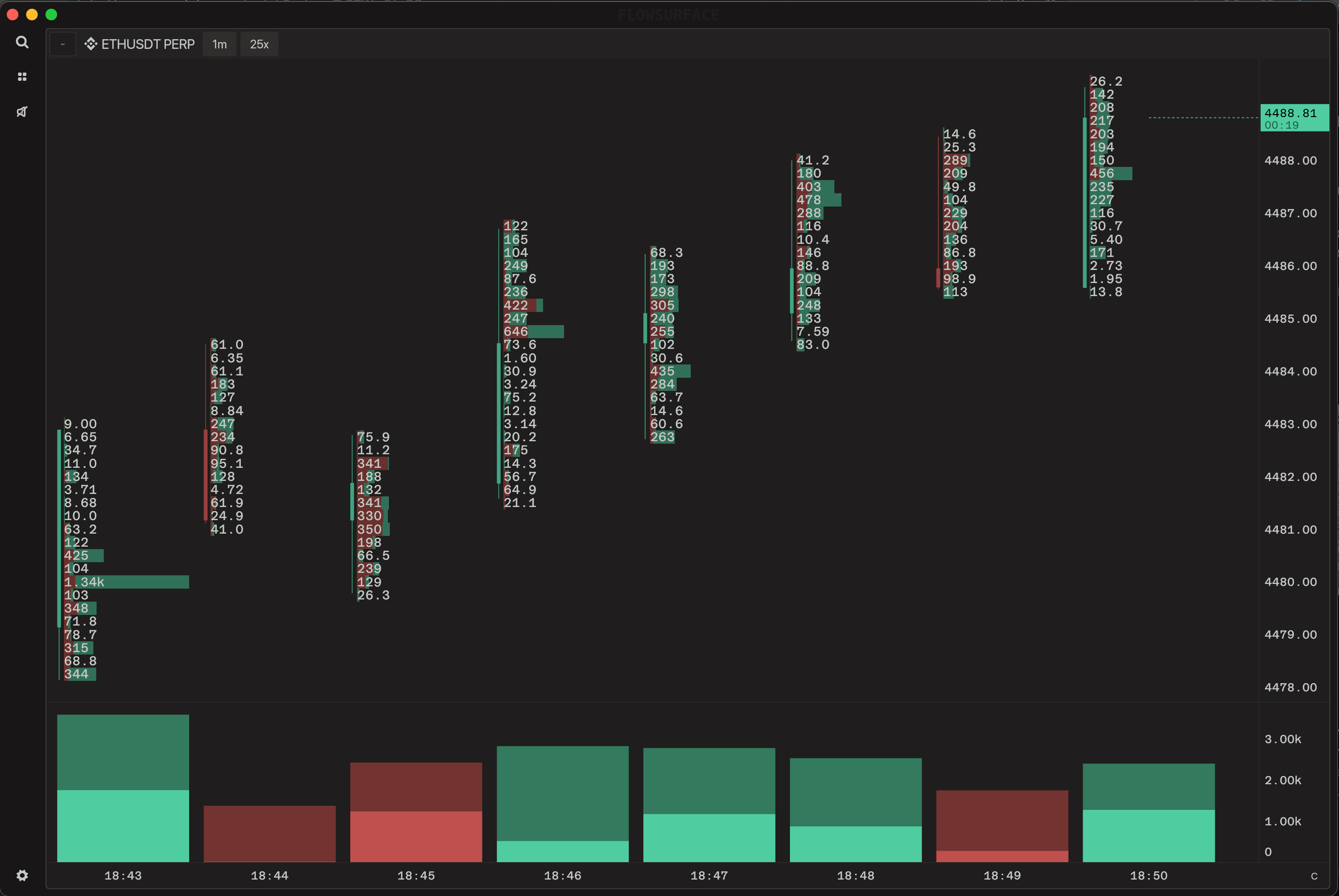
Task: Click the 18:43 volume bar
Action: point(123,788)
